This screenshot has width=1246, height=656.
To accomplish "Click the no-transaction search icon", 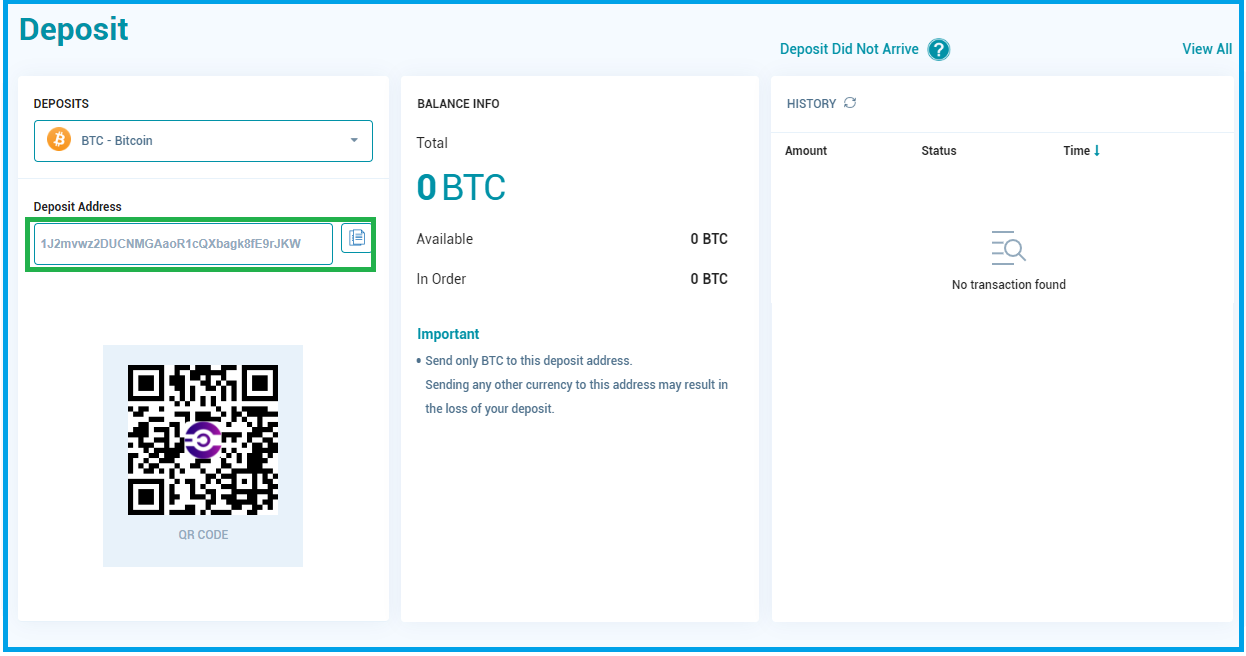I will tap(1008, 247).
